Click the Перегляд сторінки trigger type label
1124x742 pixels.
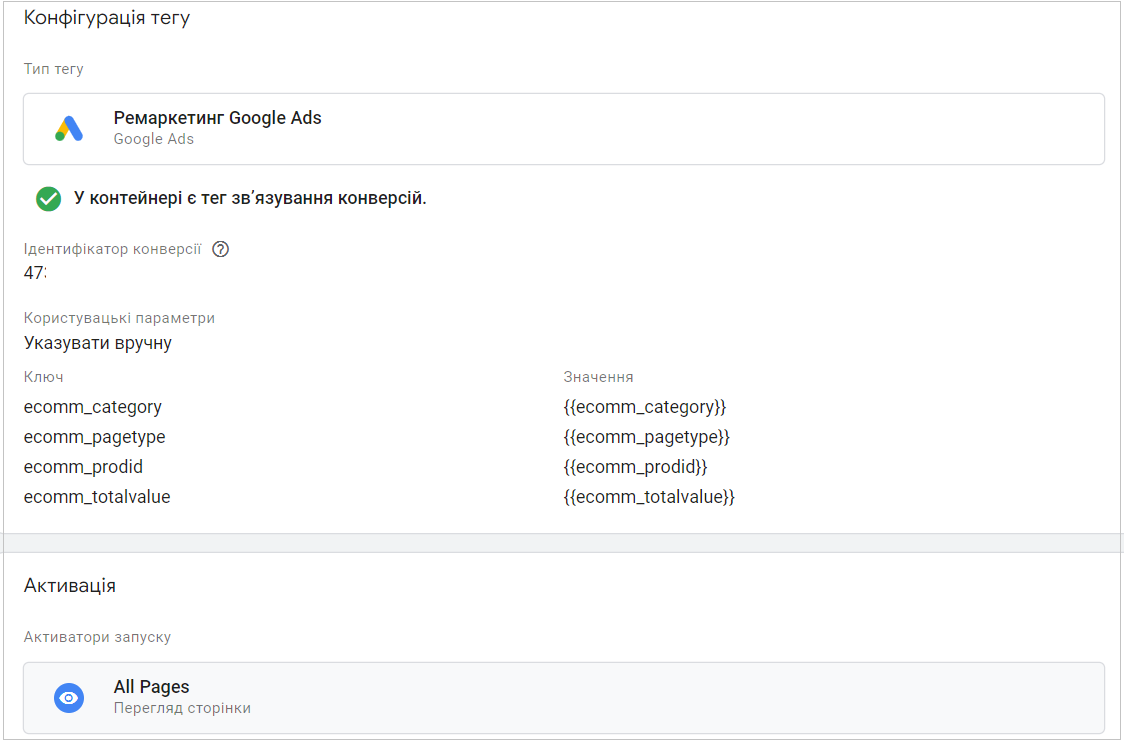coord(182,708)
